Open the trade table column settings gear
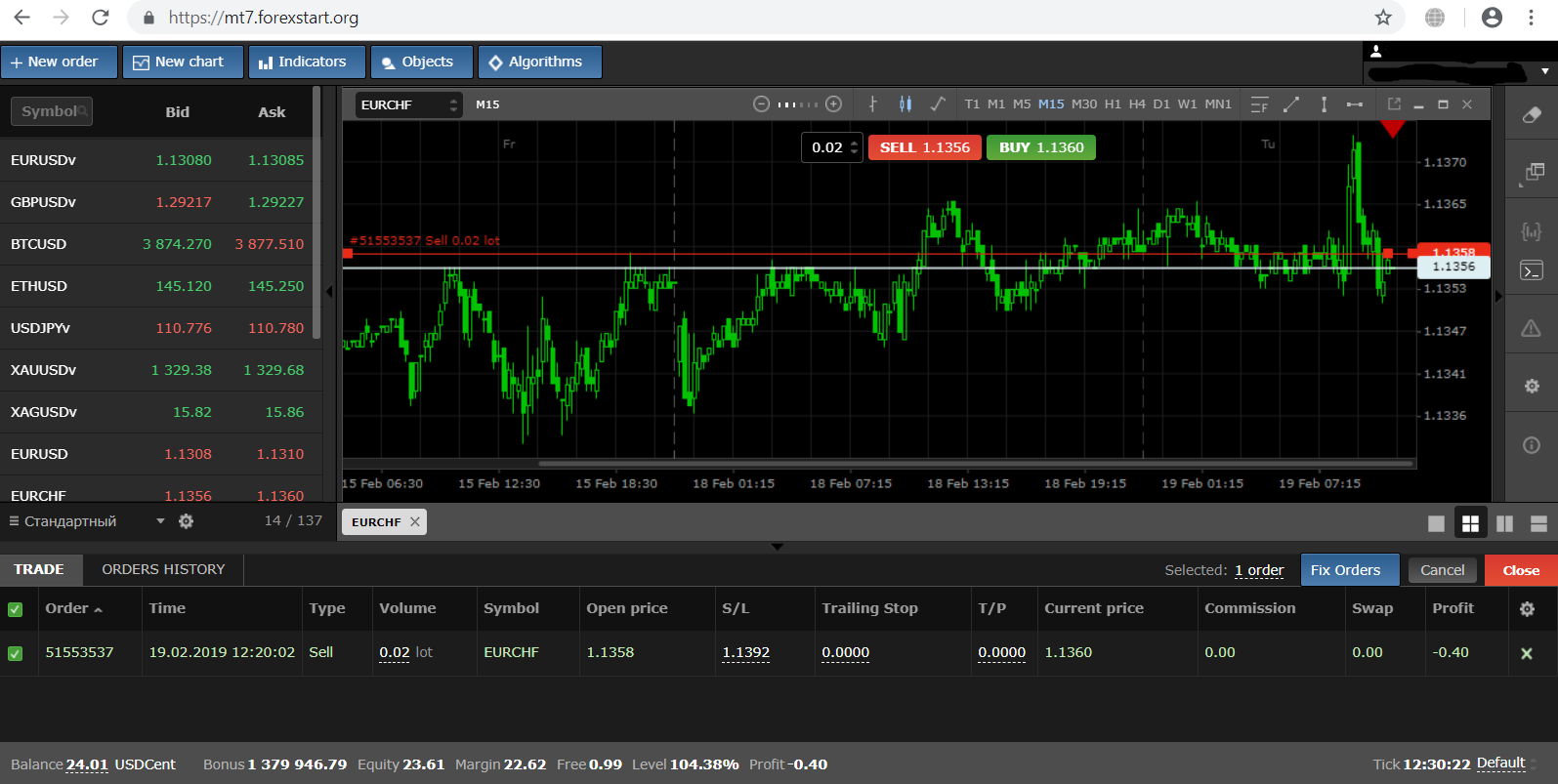The width and height of the screenshot is (1558, 784). [x=1527, y=608]
